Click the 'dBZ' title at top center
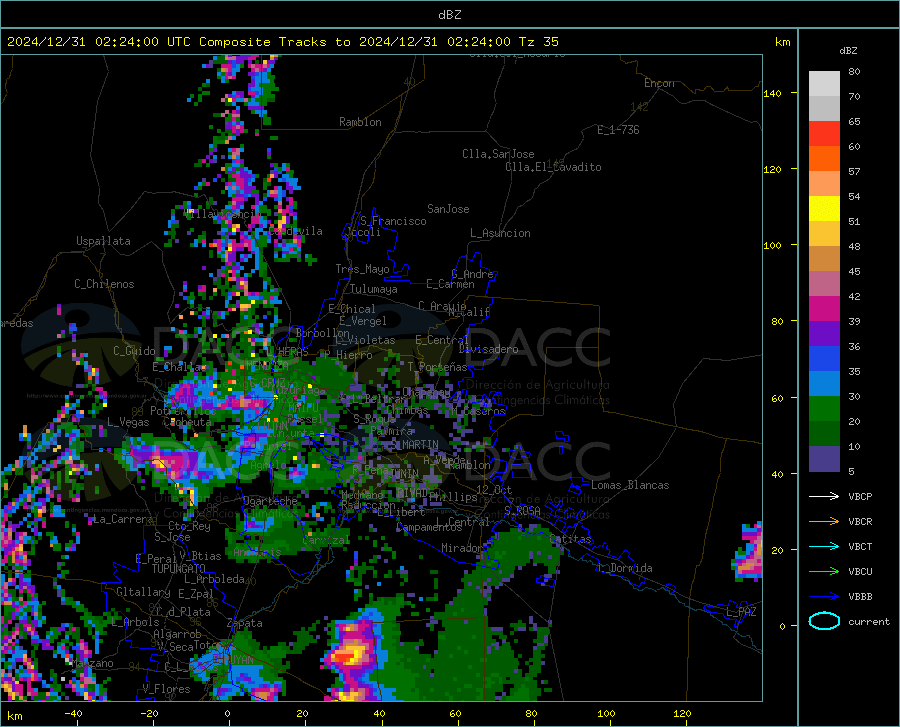Image resolution: width=900 pixels, height=727 pixels. pyautogui.click(x=449, y=15)
